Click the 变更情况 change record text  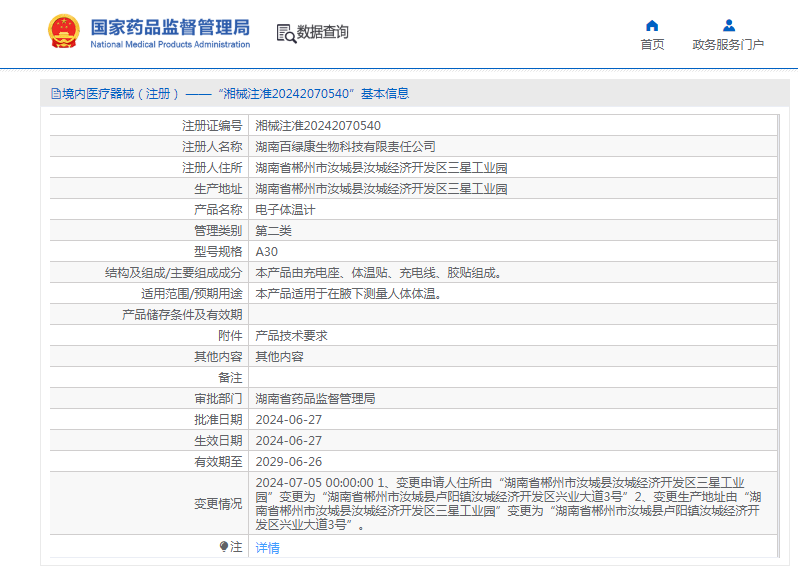[x=508, y=503]
